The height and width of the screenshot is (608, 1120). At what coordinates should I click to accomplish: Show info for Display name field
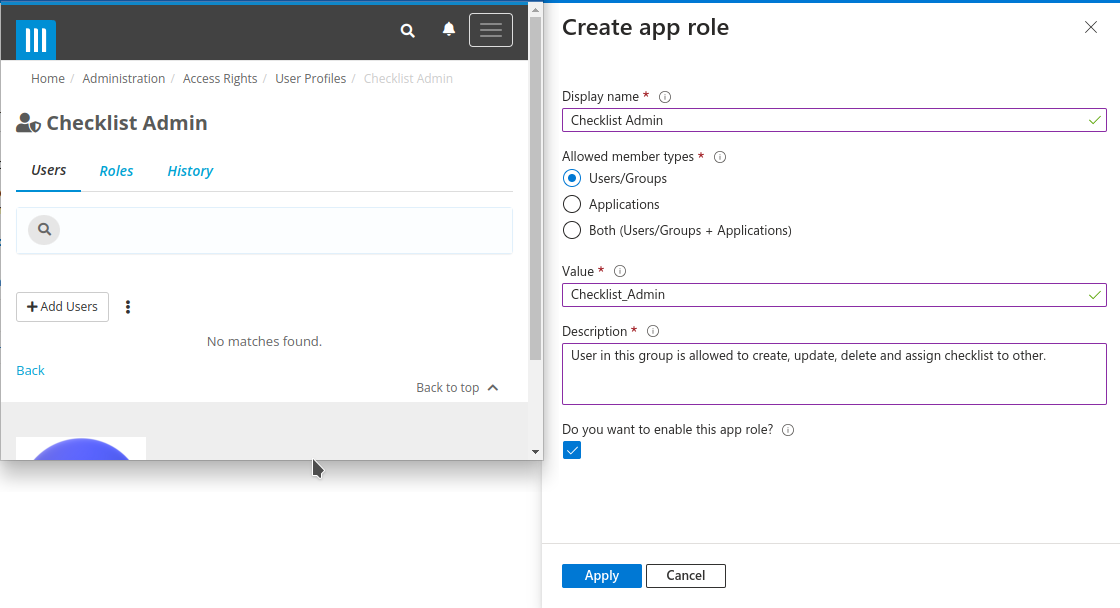click(x=665, y=97)
